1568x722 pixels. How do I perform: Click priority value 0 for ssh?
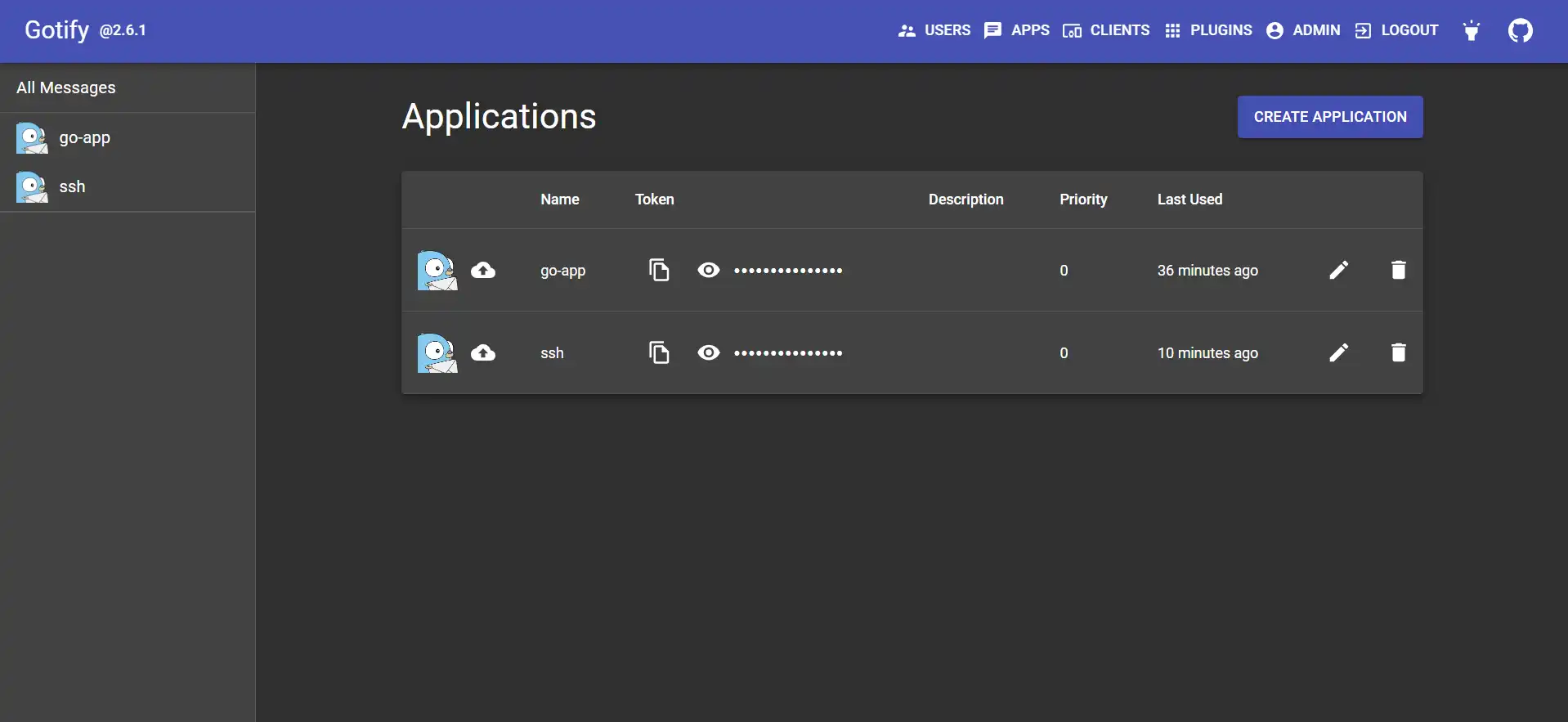click(1064, 353)
